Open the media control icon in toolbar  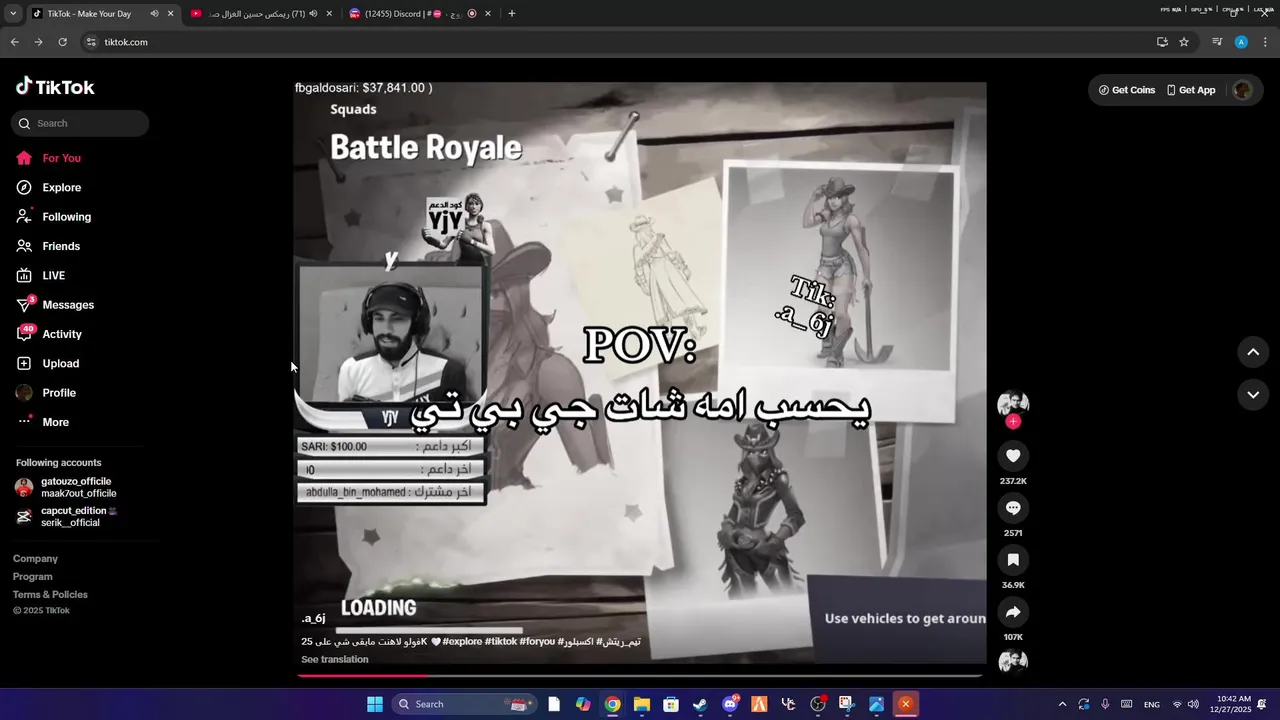point(1217,42)
